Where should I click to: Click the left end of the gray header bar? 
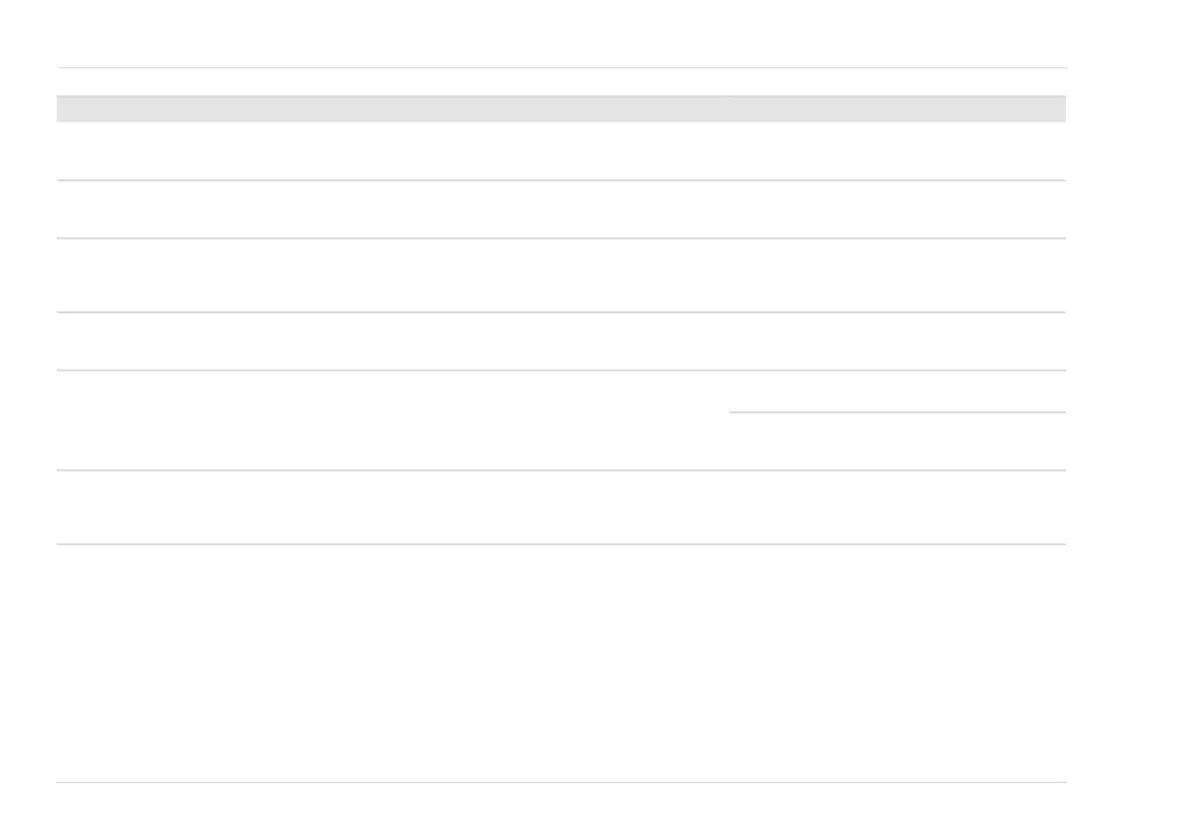[x=70, y=108]
